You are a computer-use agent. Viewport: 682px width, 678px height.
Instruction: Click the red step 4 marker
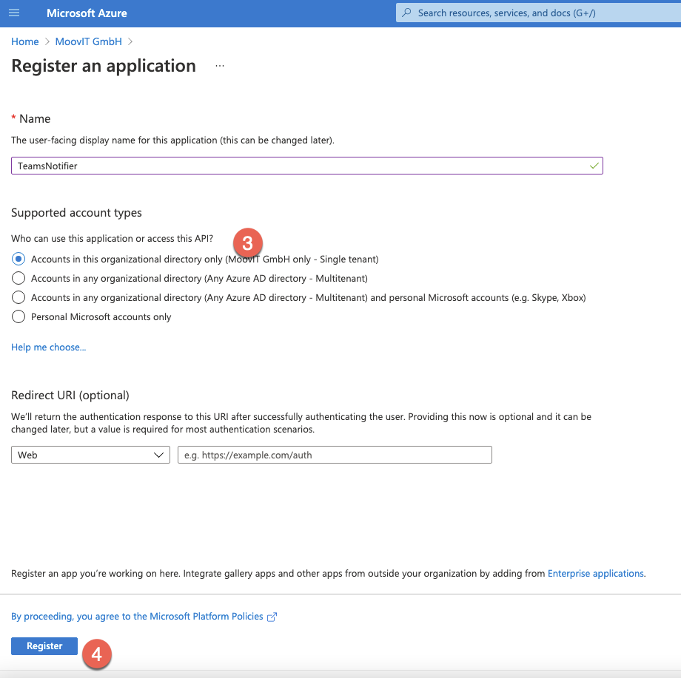(97, 656)
